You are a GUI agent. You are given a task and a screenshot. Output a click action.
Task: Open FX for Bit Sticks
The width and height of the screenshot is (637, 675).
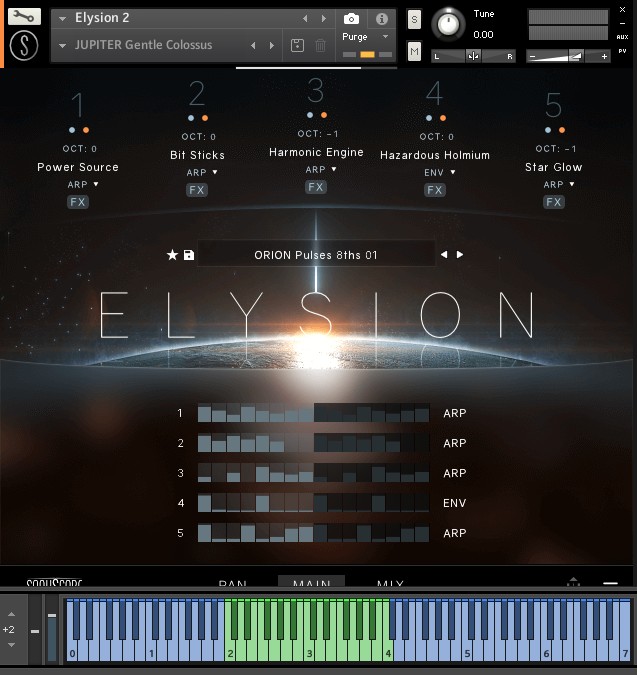[x=197, y=190]
